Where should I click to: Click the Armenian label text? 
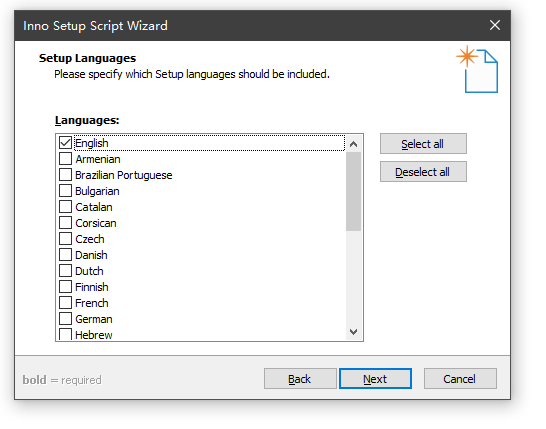tap(98, 159)
